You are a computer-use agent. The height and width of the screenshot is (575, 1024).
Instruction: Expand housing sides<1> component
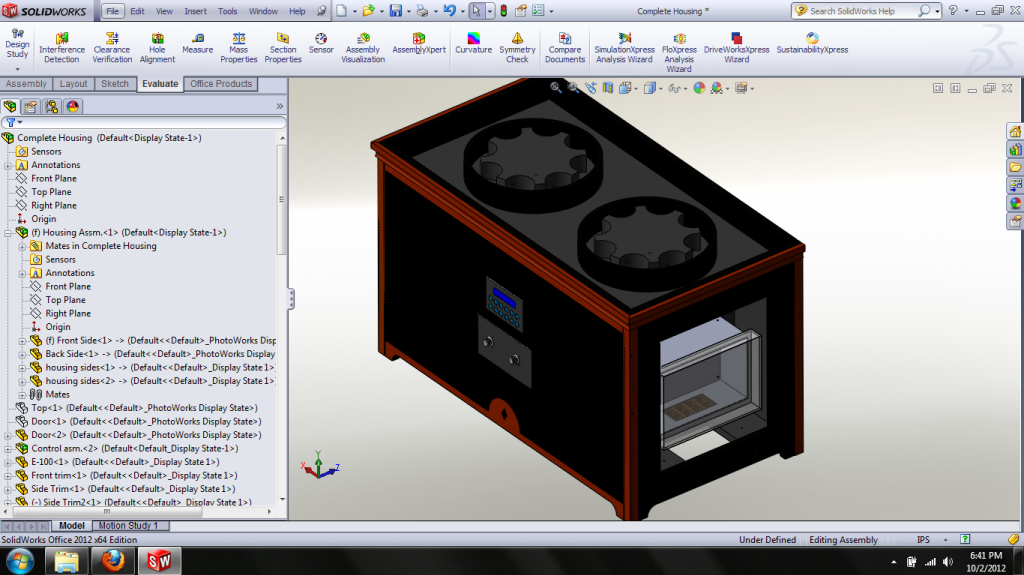22,368
